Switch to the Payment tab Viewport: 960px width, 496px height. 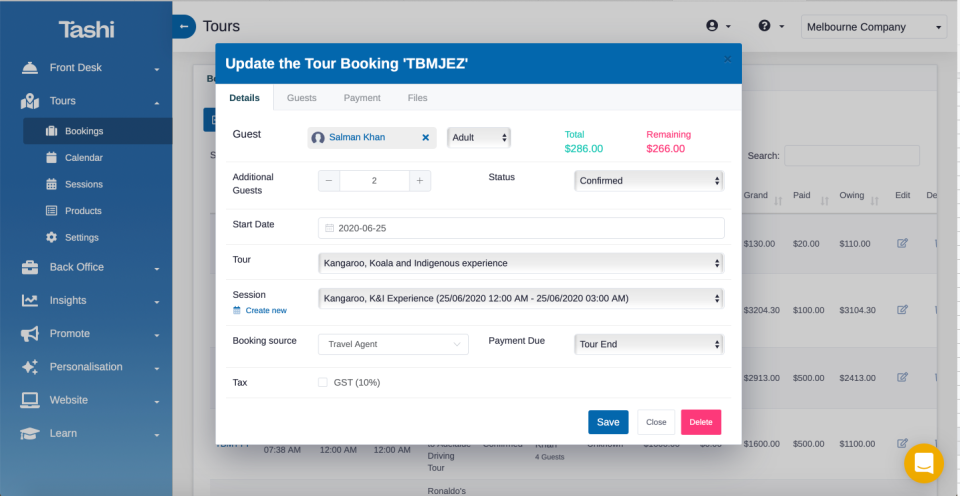pyautogui.click(x=362, y=98)
